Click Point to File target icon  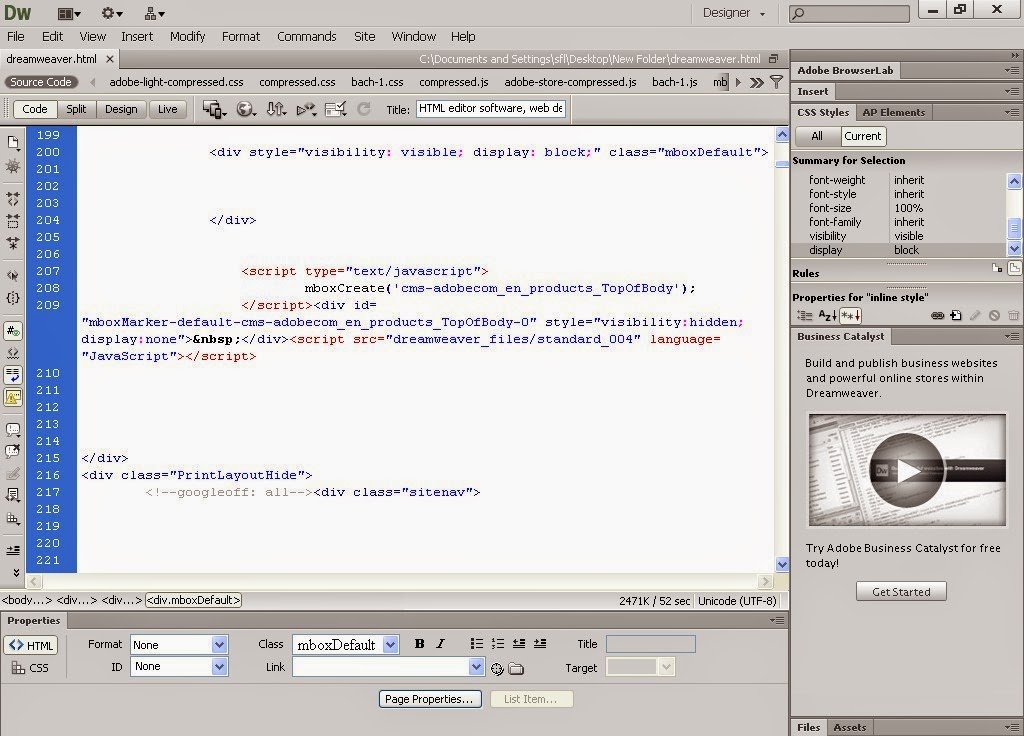click(497, 668)
